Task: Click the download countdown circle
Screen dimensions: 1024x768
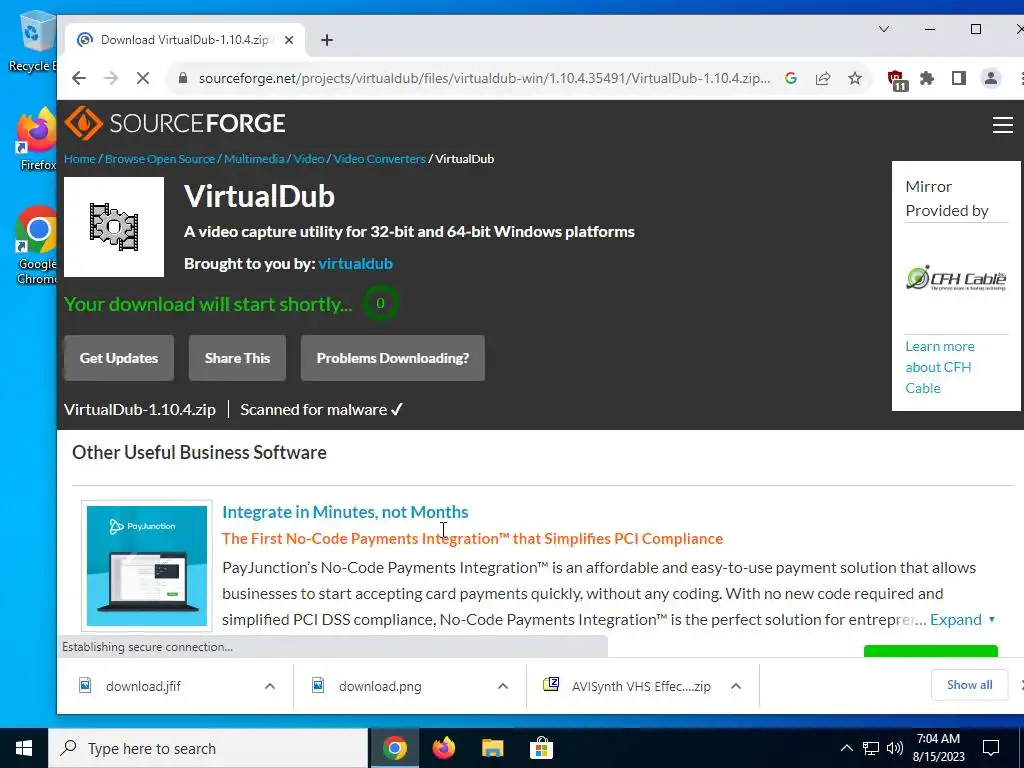Action: (x=380, y=303)
